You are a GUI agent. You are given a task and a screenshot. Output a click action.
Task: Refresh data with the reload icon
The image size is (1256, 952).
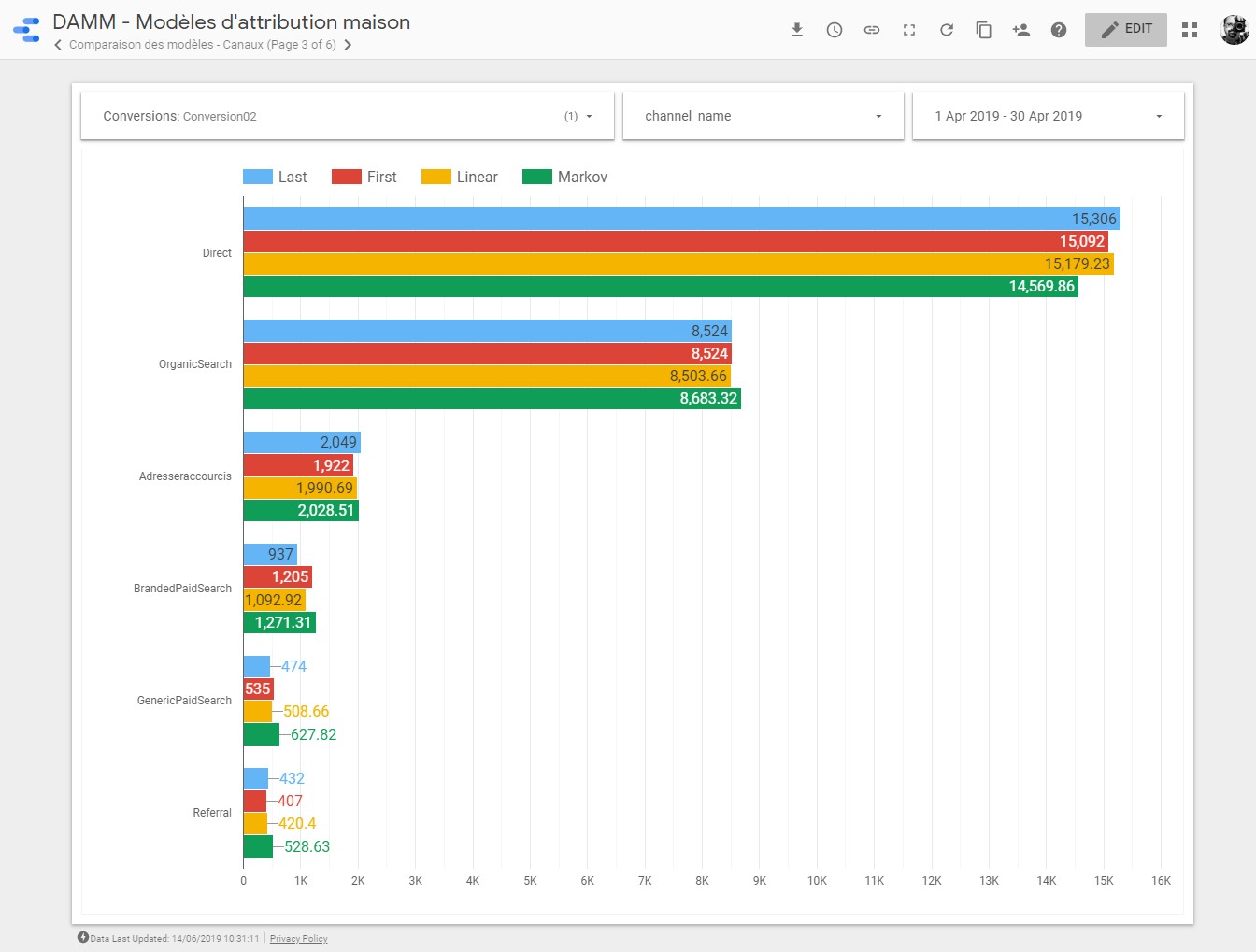(x=947, y=30)
